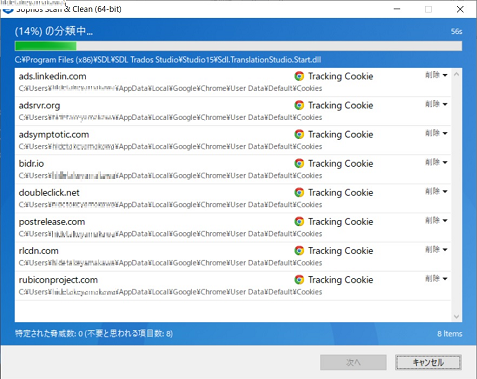This screenshot has height=379, width=477.
Task: Click the キャンセル button
Action: (x=428, y=362)
